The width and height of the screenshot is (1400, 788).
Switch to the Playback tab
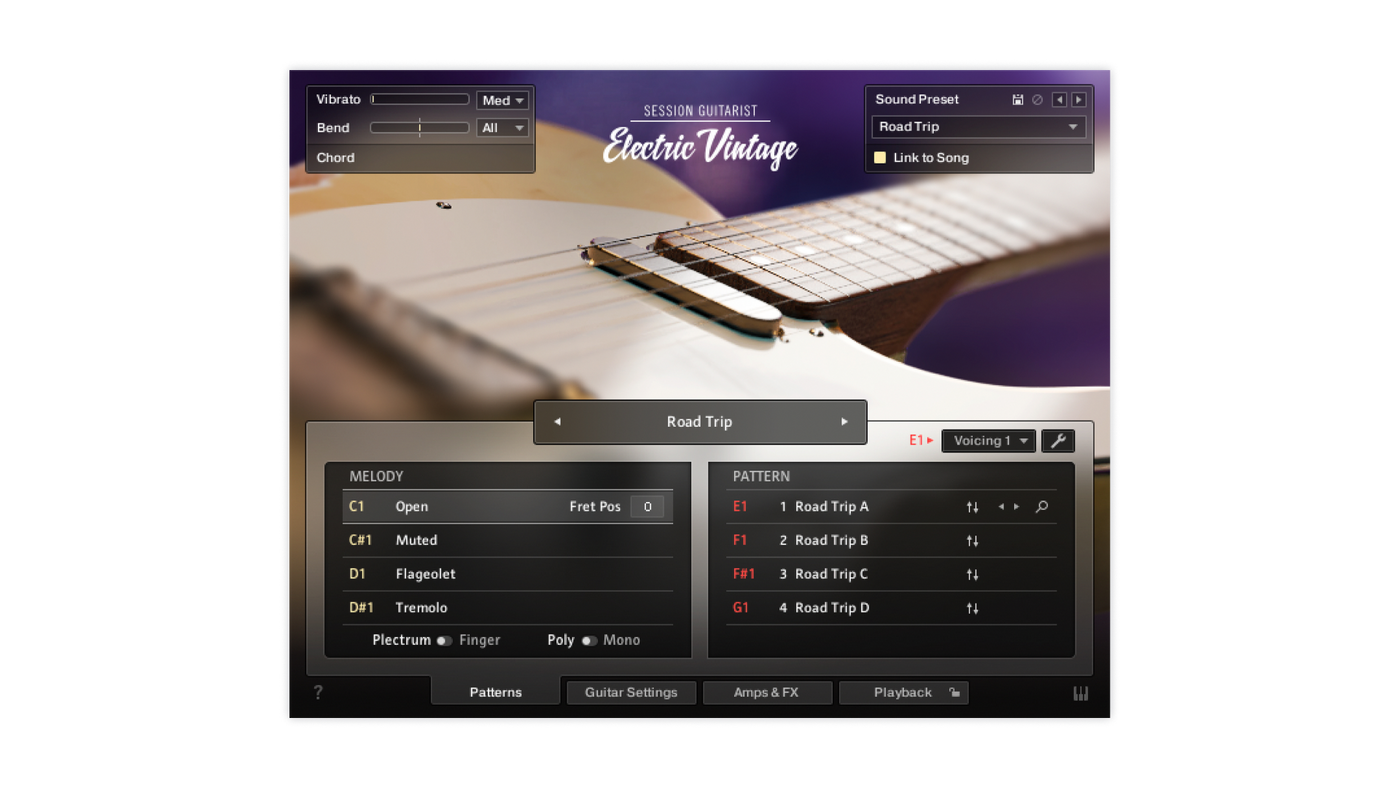904,692
